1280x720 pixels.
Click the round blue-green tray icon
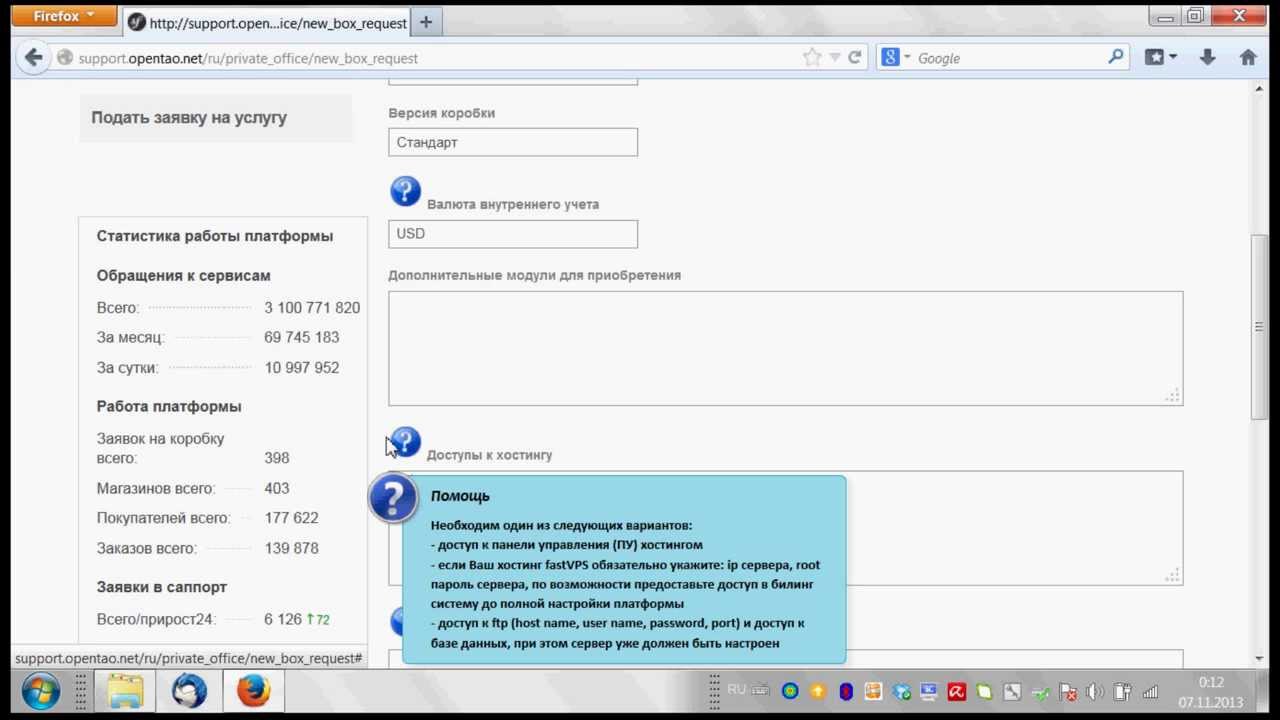(790, 691)
